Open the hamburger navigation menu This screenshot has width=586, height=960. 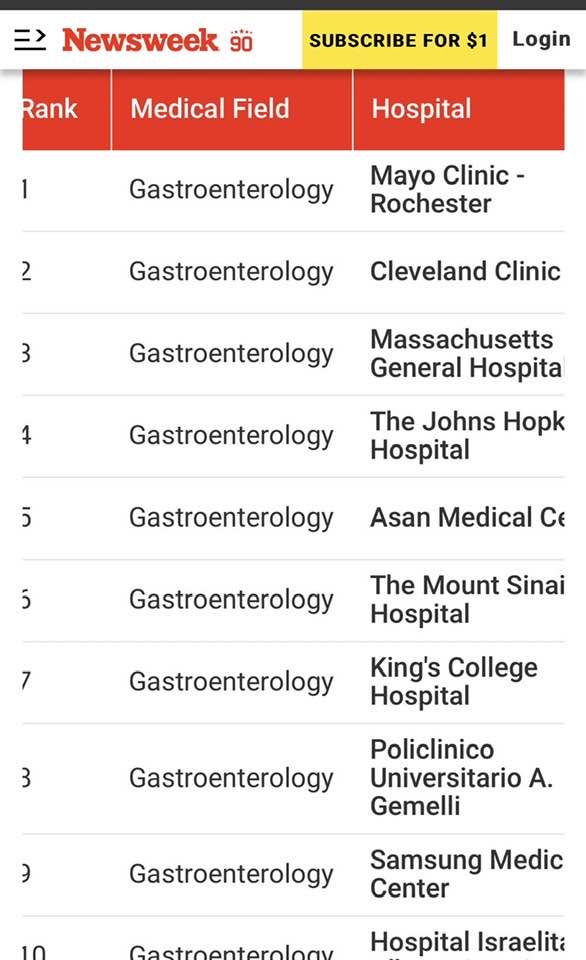pyautogui.click(x=30, y=40)
